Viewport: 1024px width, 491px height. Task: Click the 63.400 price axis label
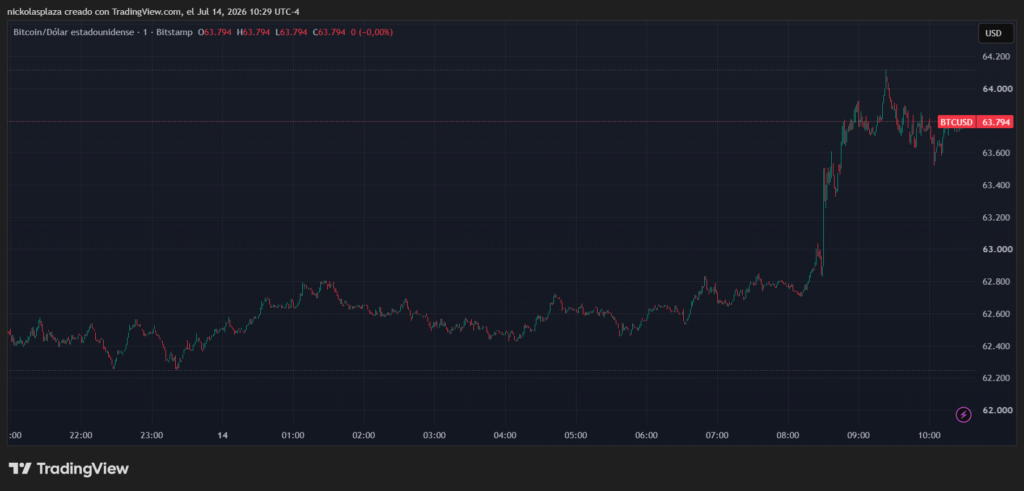pos(995,185)
